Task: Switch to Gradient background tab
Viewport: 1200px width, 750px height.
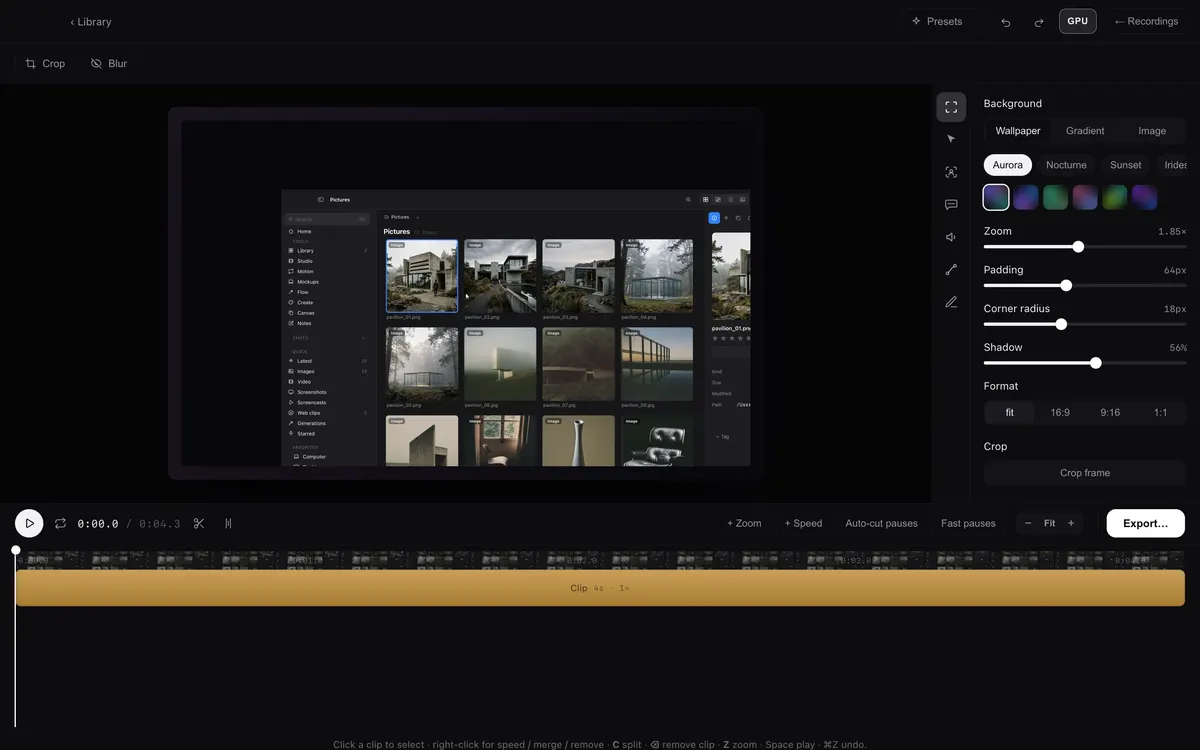Action: (1085, 131)
